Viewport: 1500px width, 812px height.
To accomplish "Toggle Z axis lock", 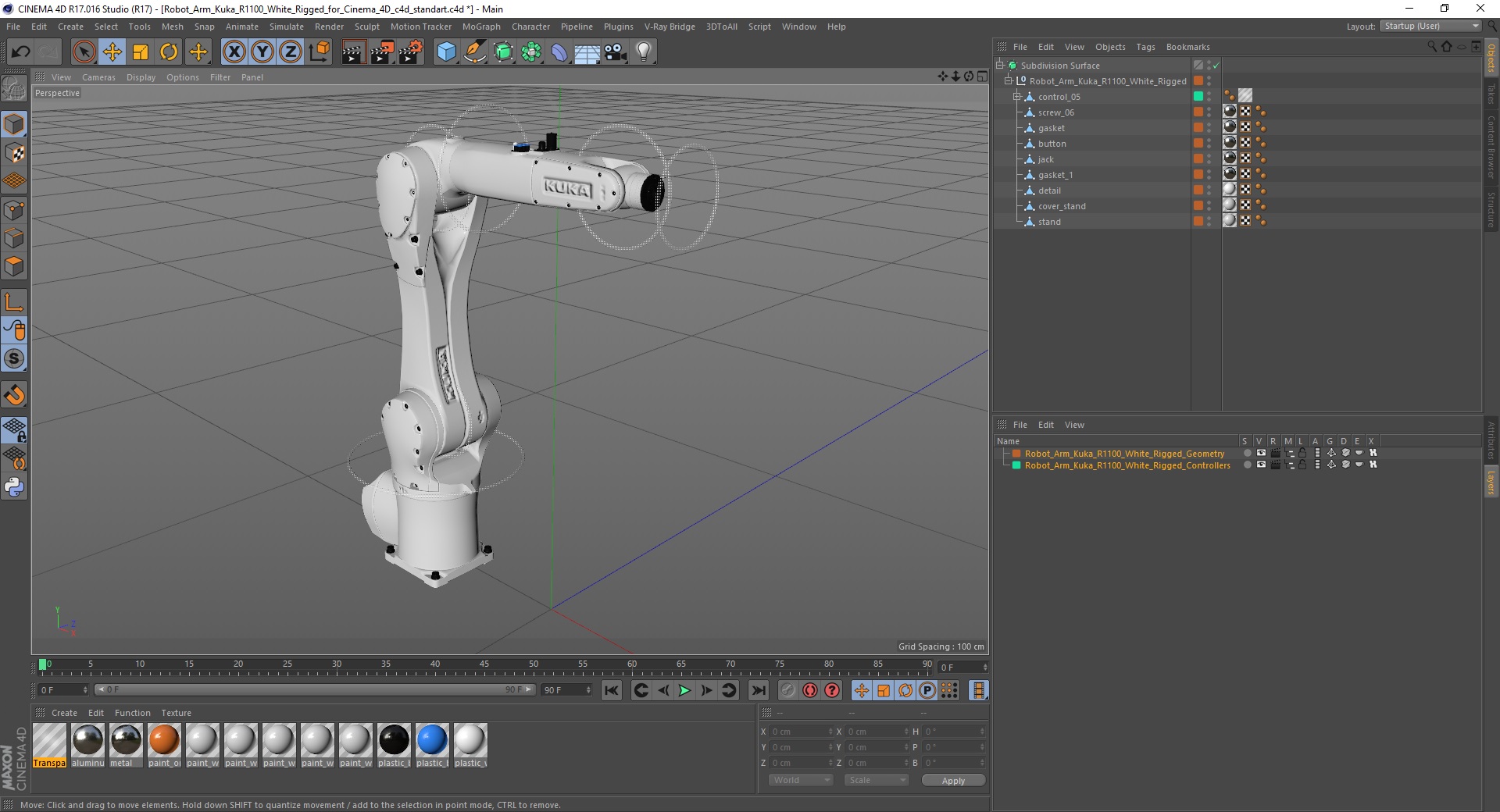I will click(x=291, y=52).
